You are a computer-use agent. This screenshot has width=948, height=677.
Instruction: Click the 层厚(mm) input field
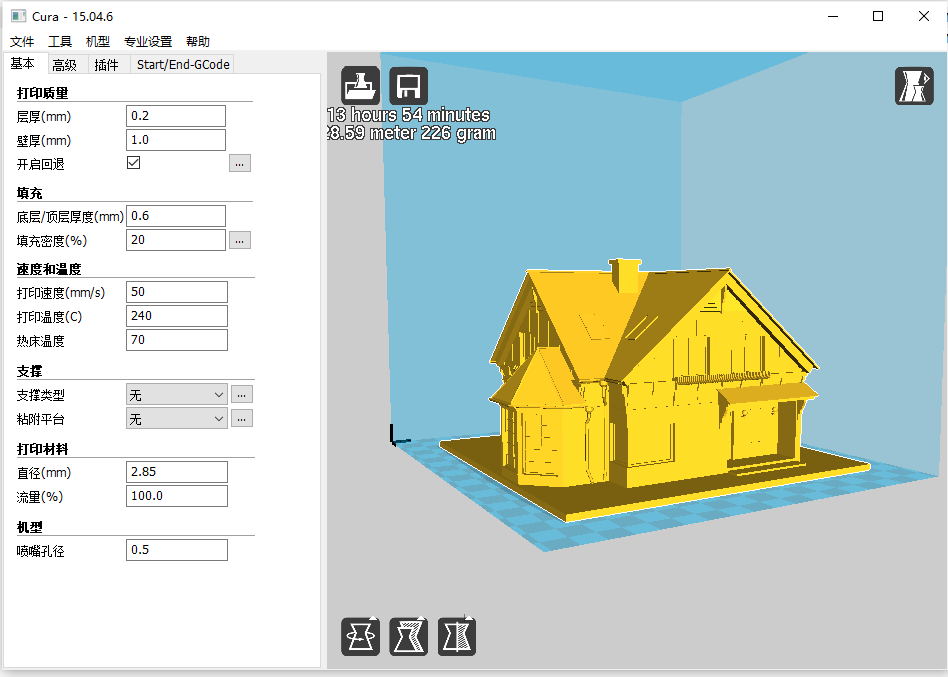176,116
